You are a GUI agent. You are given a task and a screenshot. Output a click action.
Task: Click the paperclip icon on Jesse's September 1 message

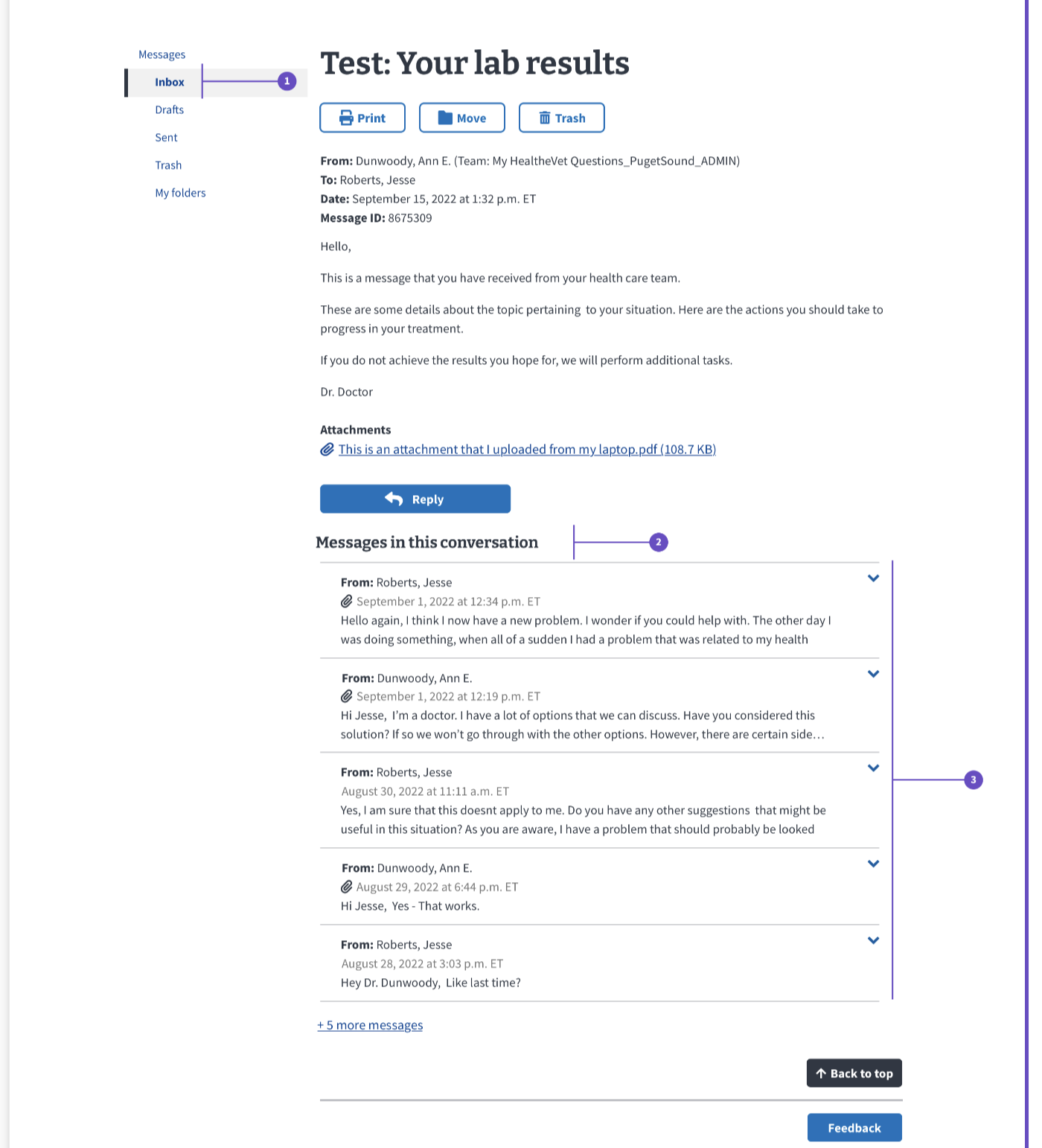(x=345, y=601)
